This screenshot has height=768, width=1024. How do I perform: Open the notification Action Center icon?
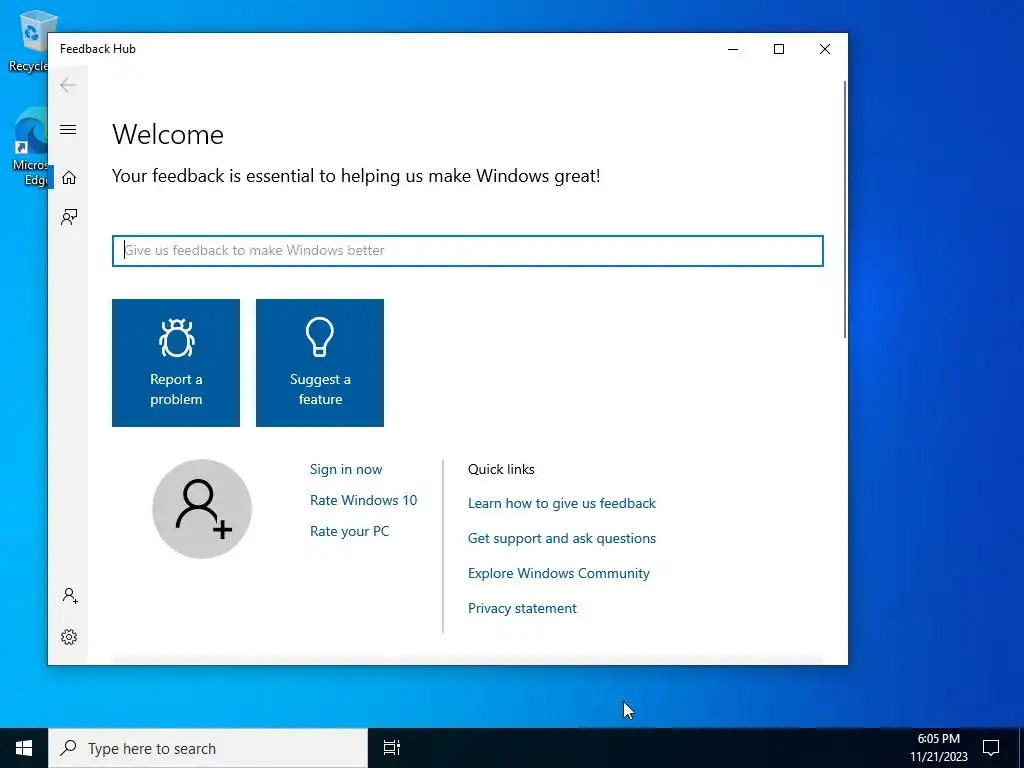point(991,748)
